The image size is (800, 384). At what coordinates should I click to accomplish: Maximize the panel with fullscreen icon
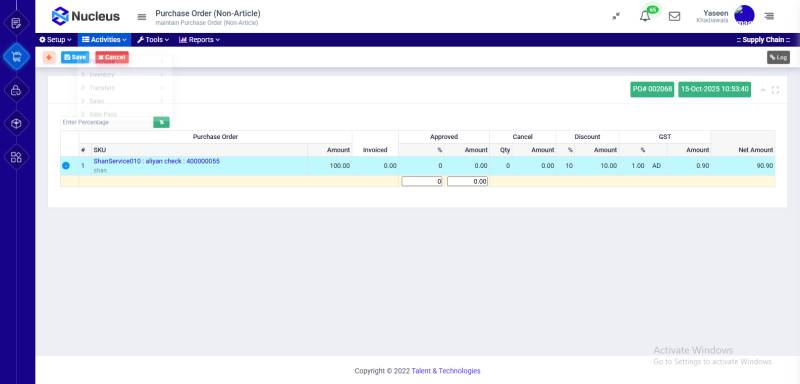click(776, 90)
